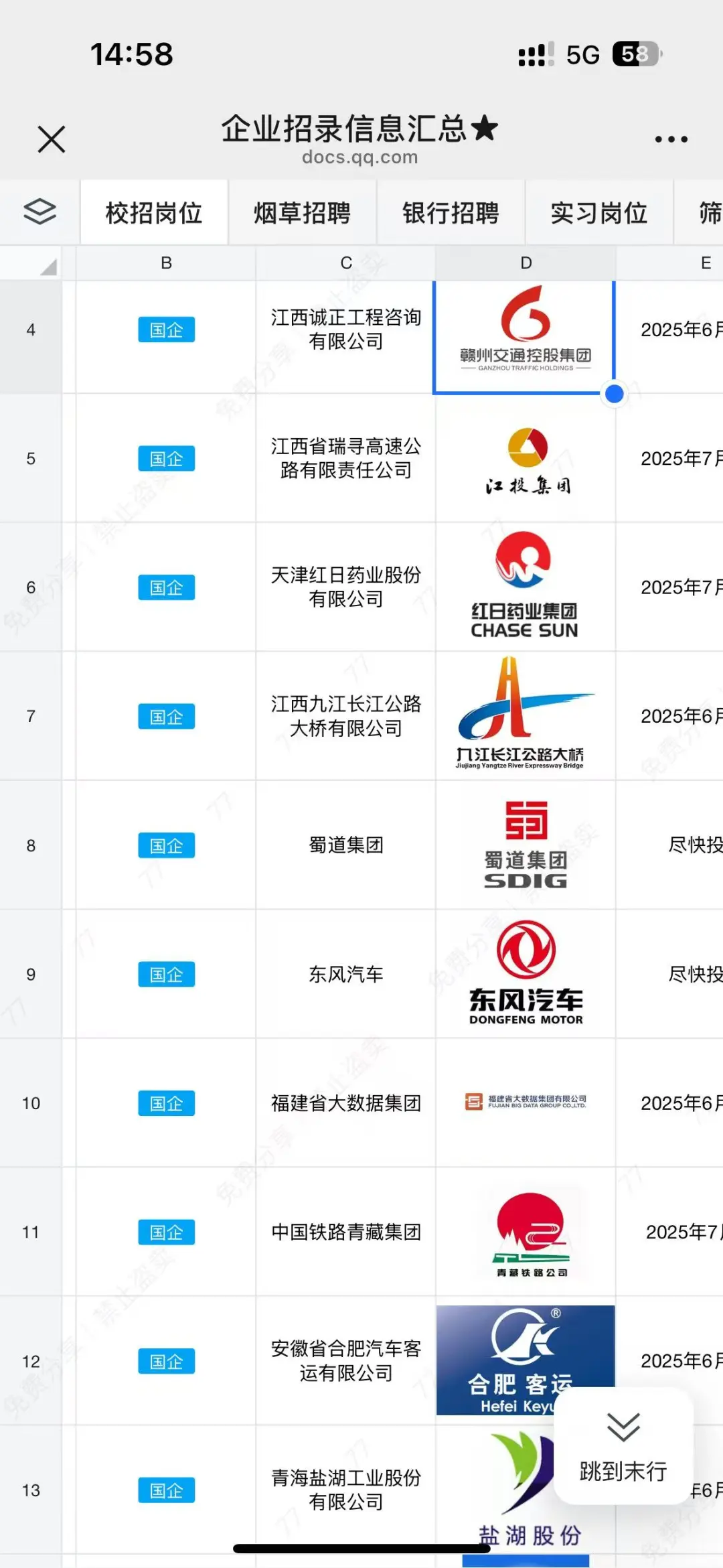The height and width of the screenshot is (1568, 723).
Task: Click the 合肥客运 Hefei Keyun logo
Action: click(526, 1360)
